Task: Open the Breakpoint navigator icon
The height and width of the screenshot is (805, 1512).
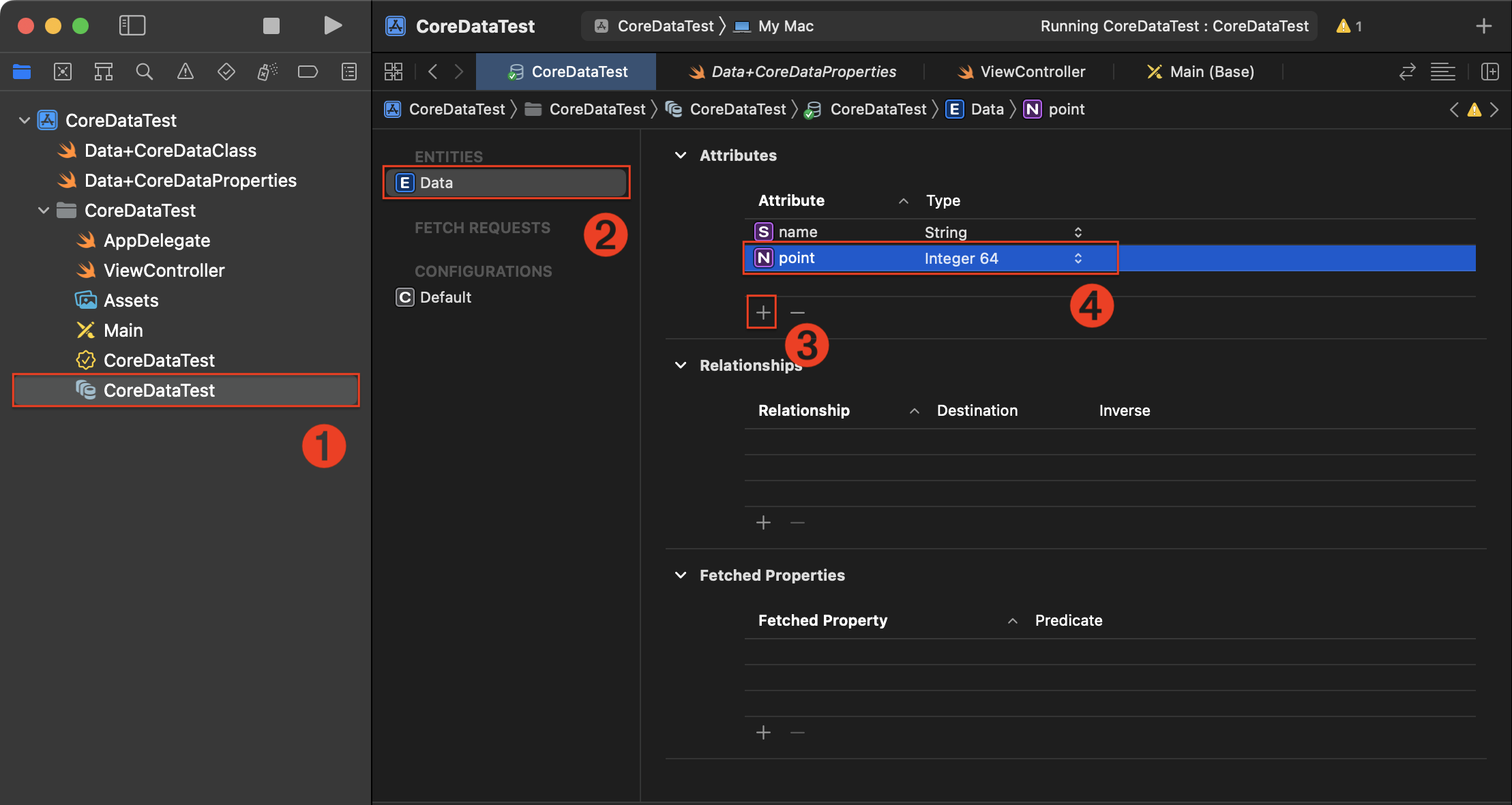Action: pyautogui.click(x=308, y=72)
